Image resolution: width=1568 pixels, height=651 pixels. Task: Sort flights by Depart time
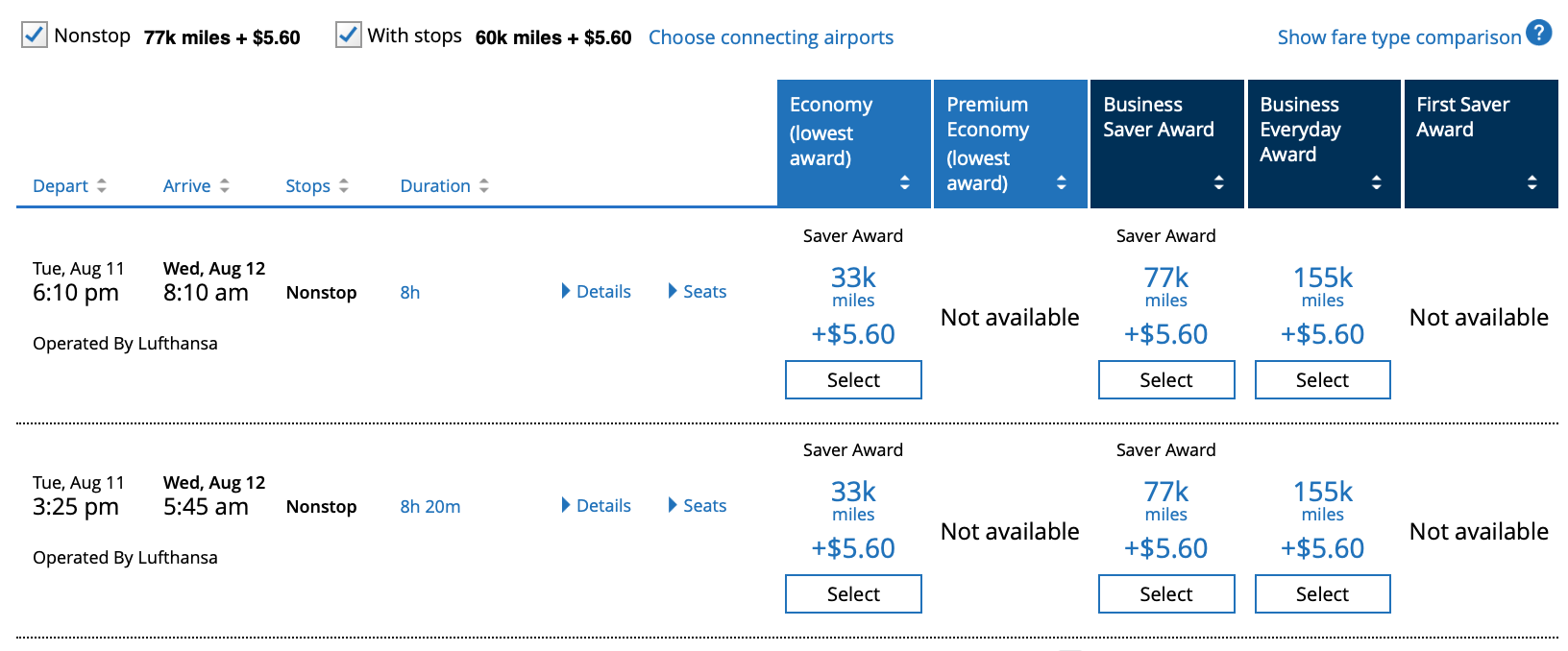click(x=101, y=185)
